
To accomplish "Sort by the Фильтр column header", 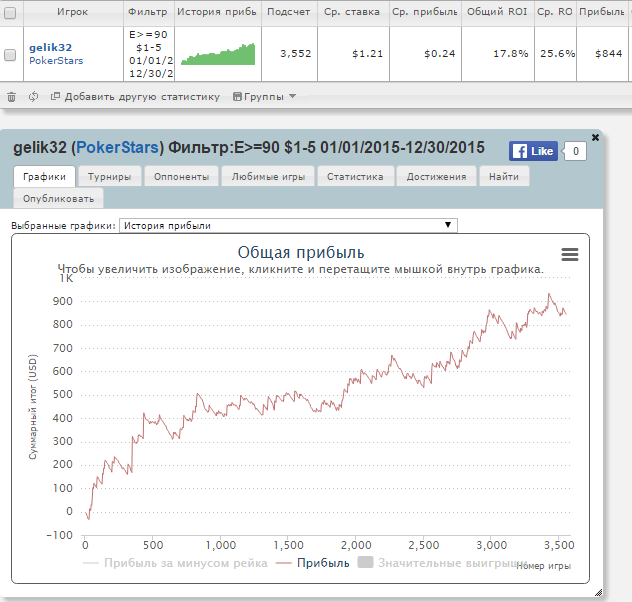I will [x=148, y=12].
